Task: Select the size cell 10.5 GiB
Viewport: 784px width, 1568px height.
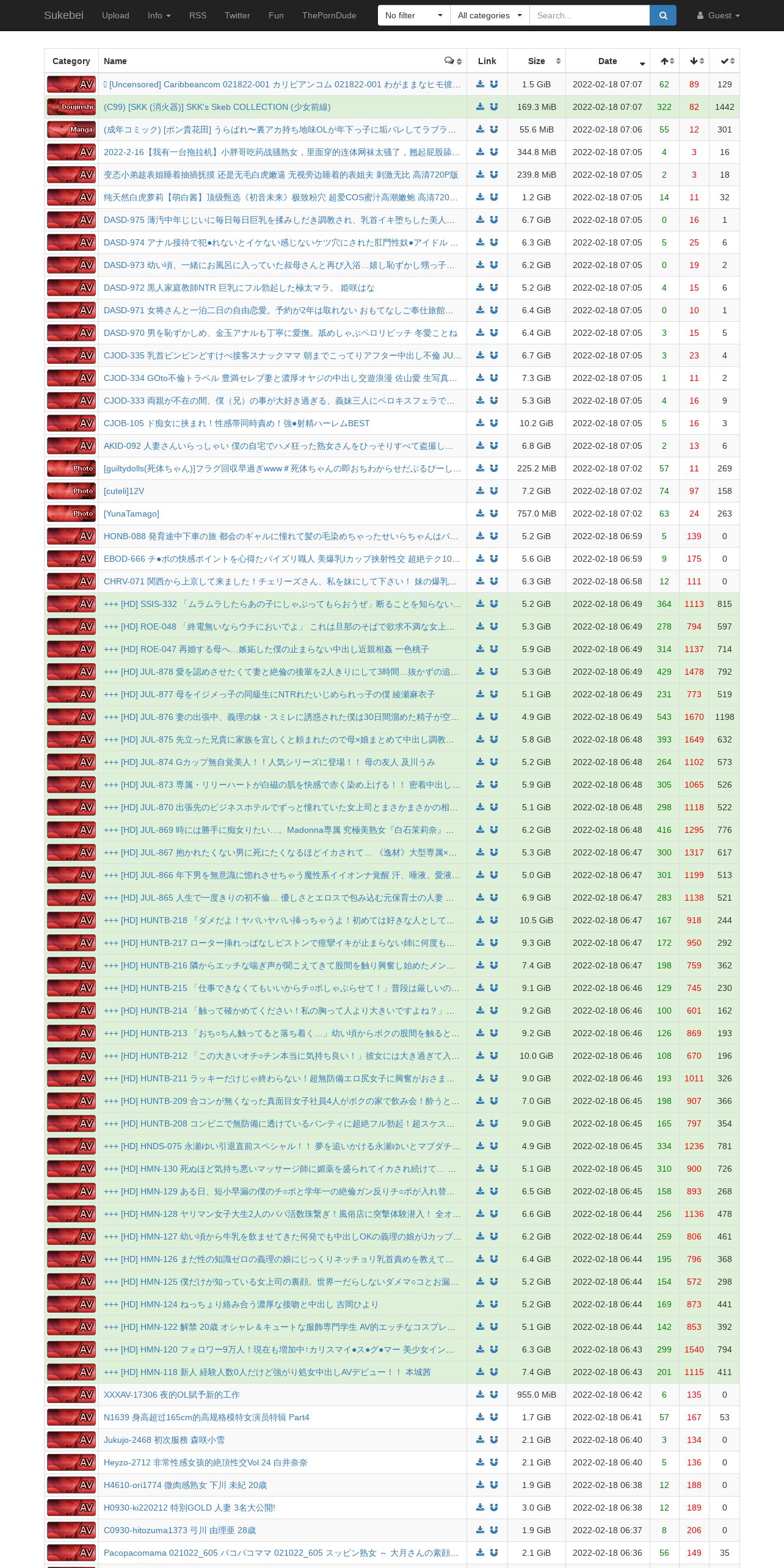Action: pyautogui.click(x=537, y=920)
